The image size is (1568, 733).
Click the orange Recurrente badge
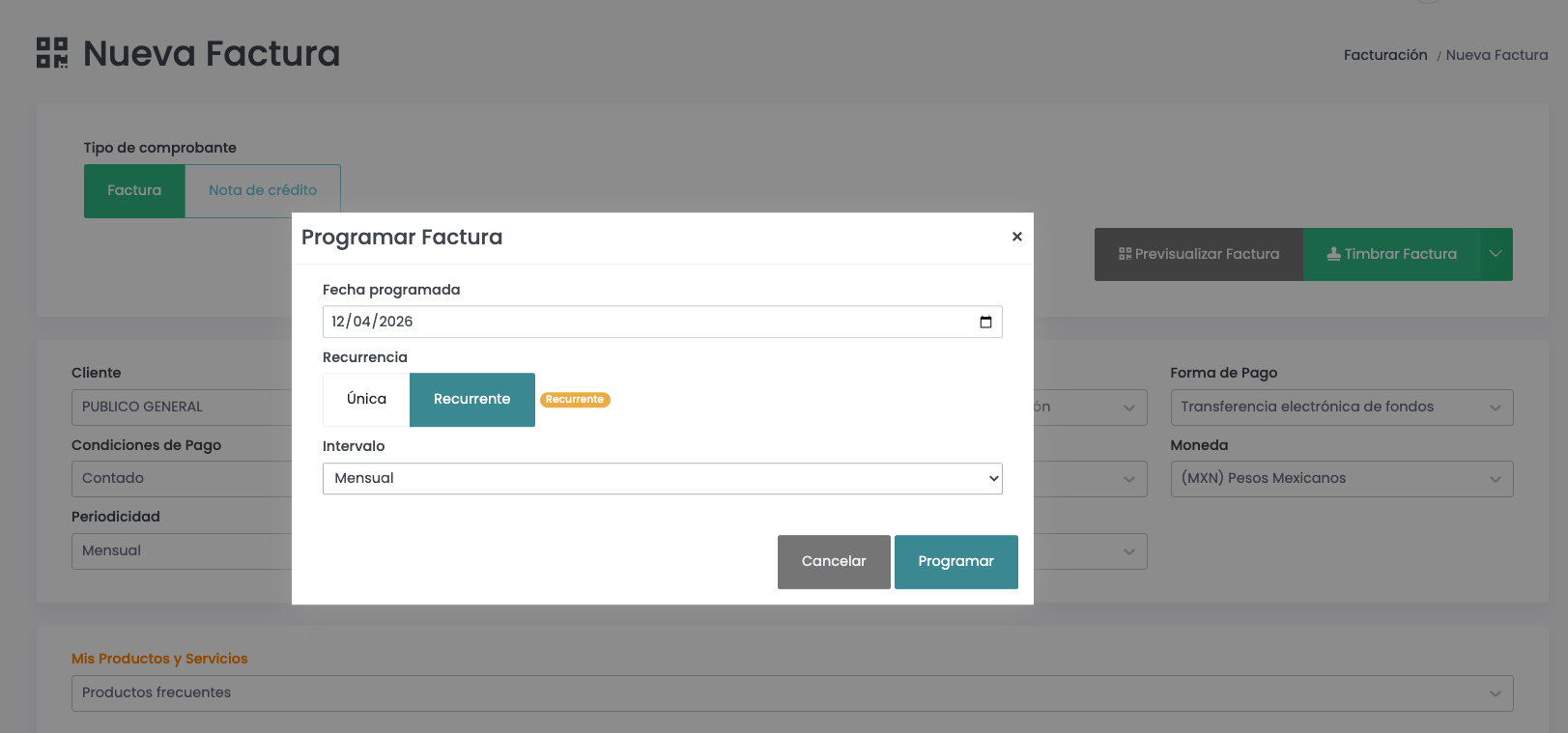point(575,400)
